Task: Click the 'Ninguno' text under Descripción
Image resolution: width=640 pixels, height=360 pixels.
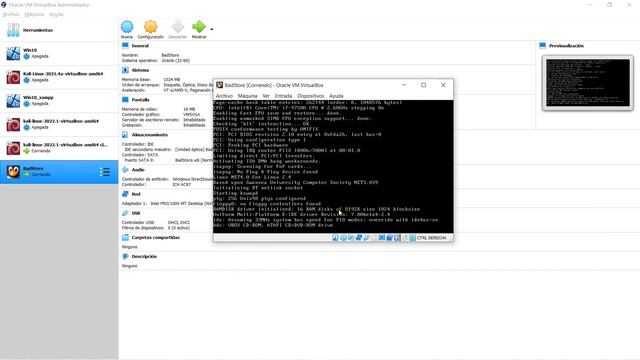Action: [129, 266]
